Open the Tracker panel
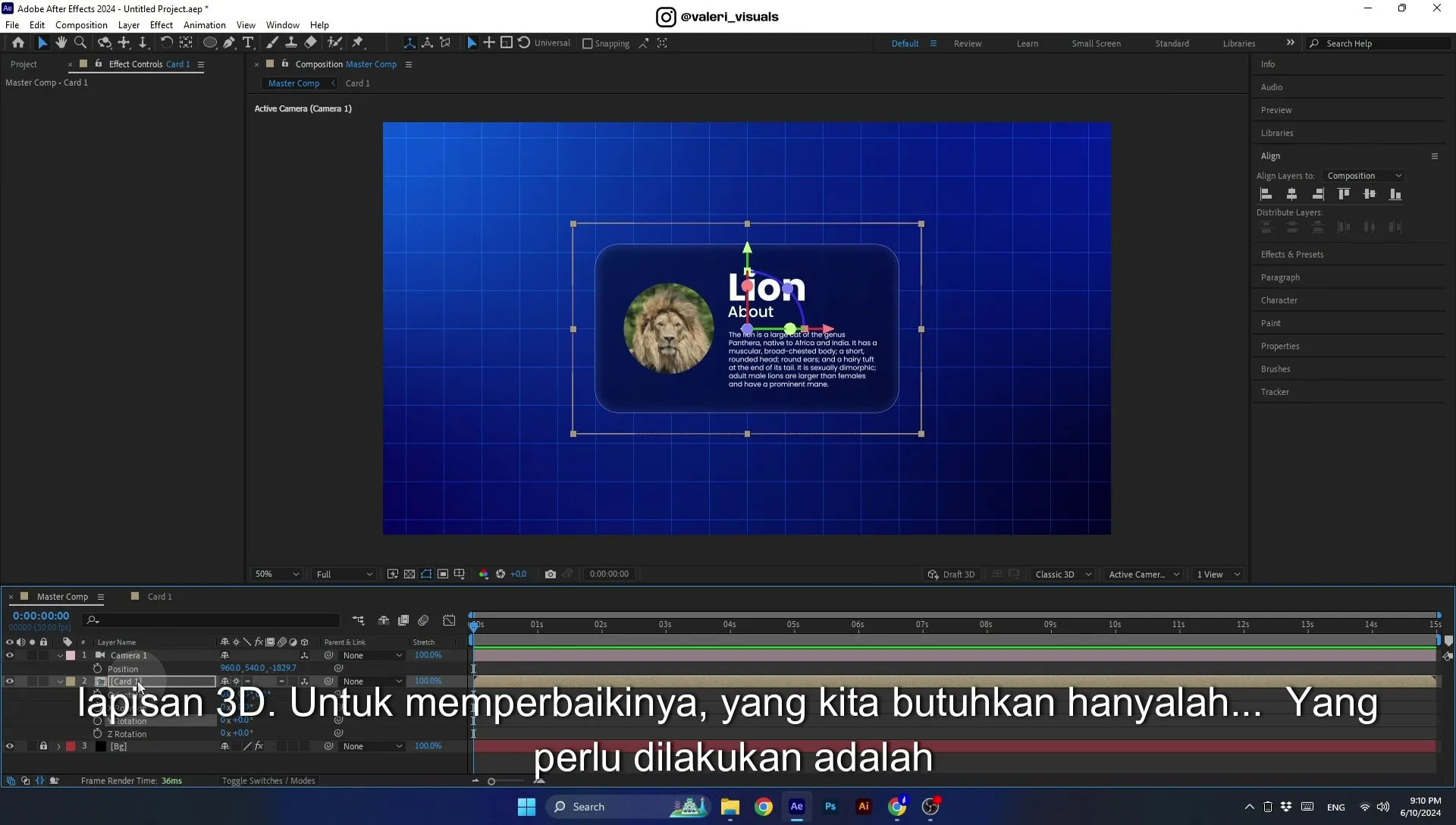Image resolution: width=1456 pixels, height=825 pixels. click(1275, 392)
